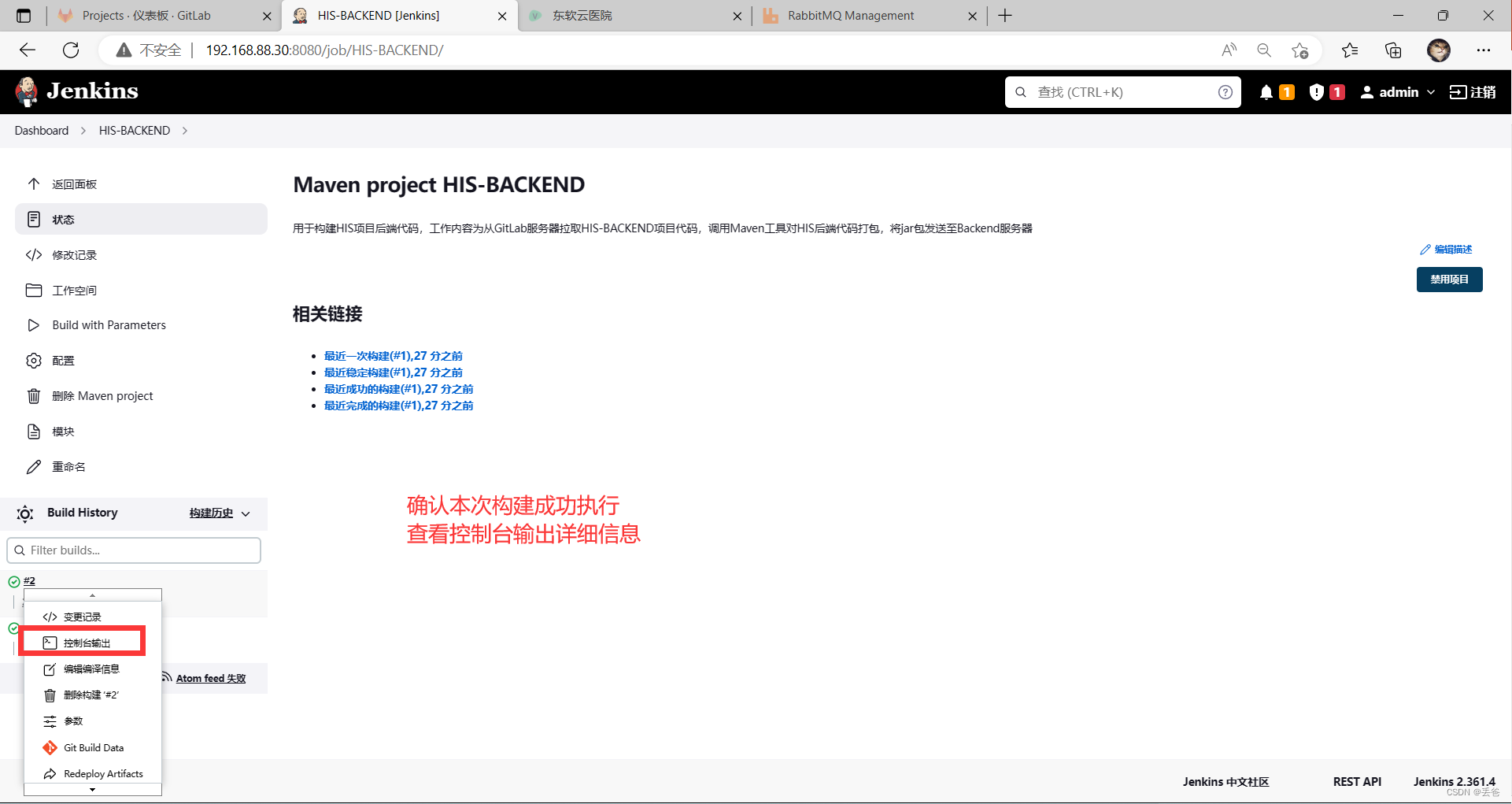Click the Jenkins logo in header
Viewport: 1512px width, 804px height.
[76, 91]
